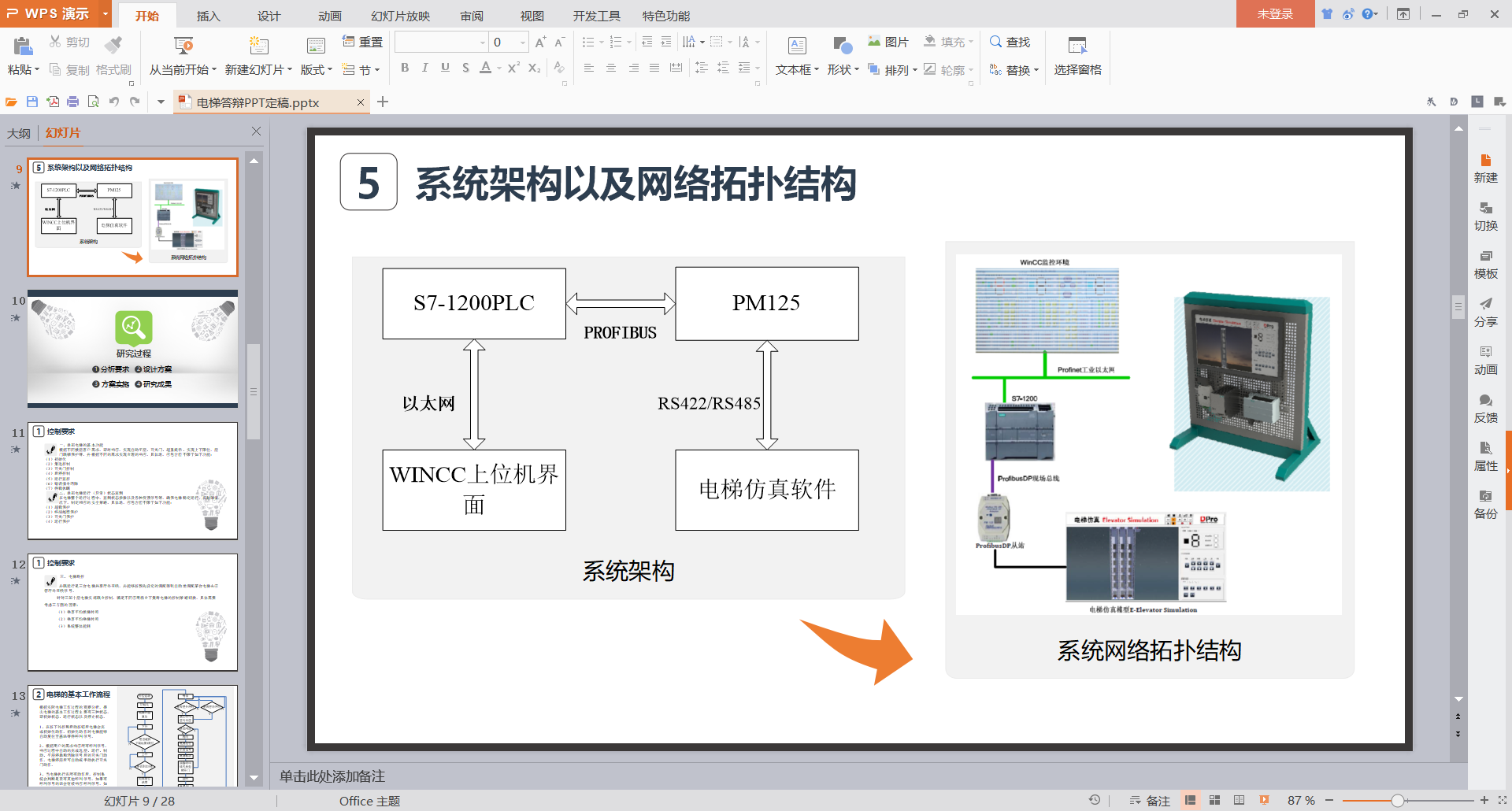The height and width of the screenshot is (811, 1512).
Task: Insert a picture with 图片 icon
Action: pos(874,42)
